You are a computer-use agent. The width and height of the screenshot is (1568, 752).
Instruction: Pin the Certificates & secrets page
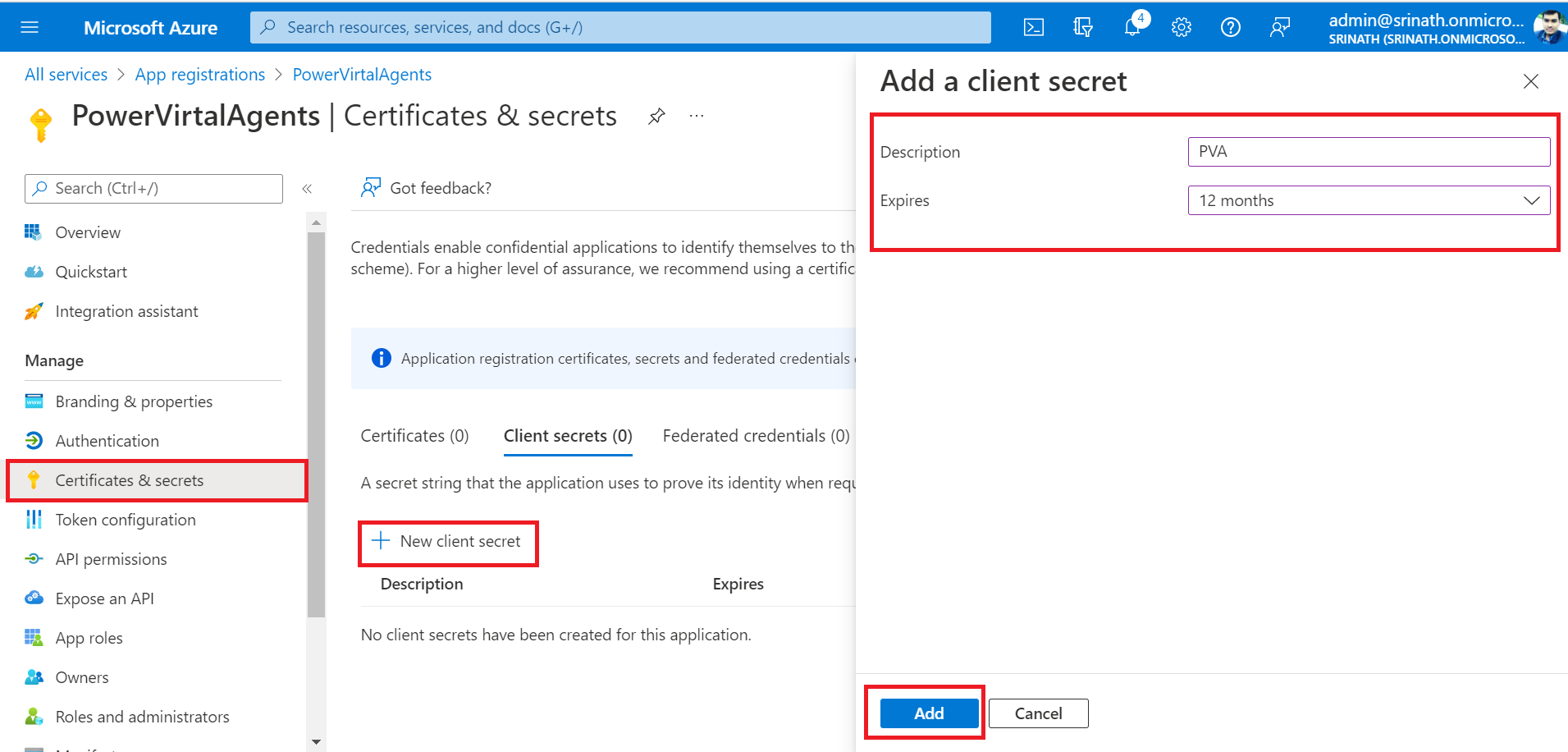coord(656,117)
